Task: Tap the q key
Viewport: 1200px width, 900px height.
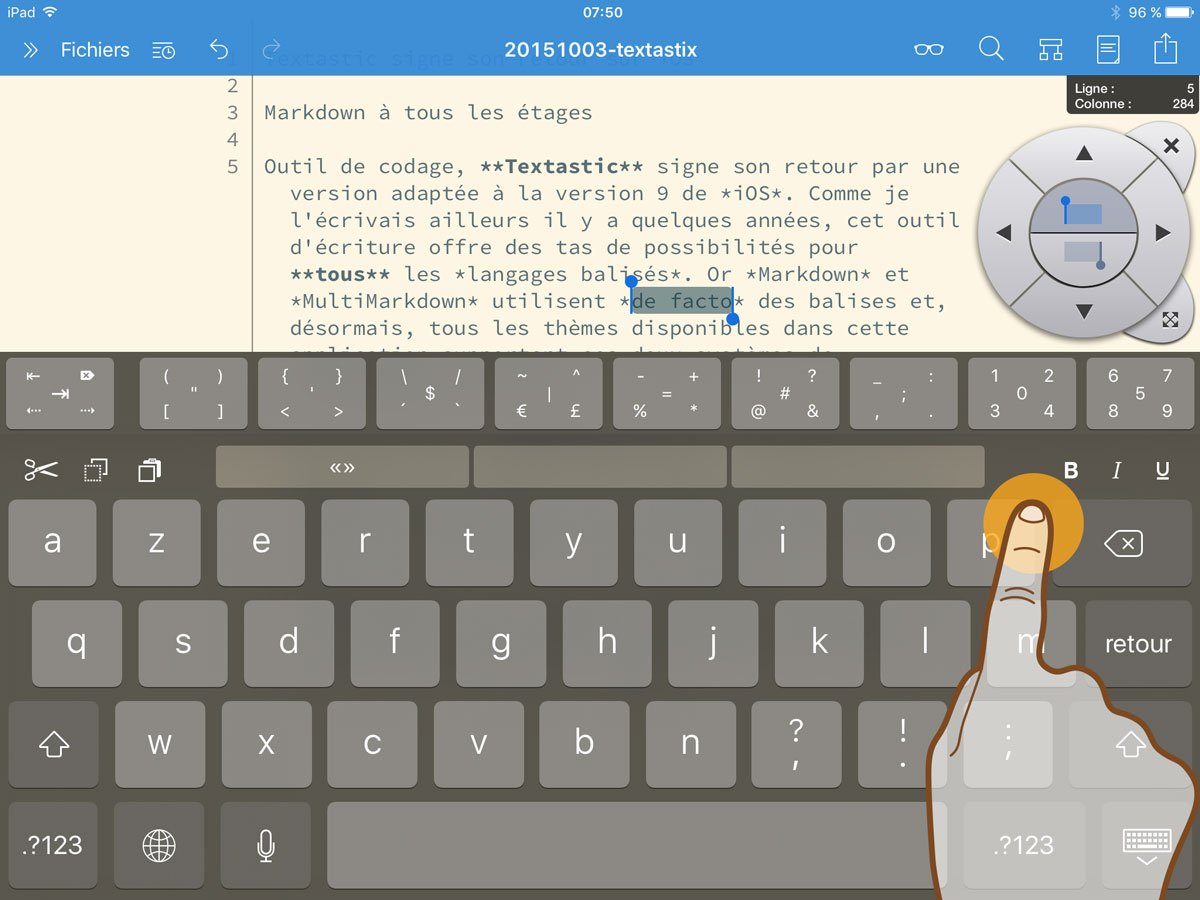Action: (76, 643)
